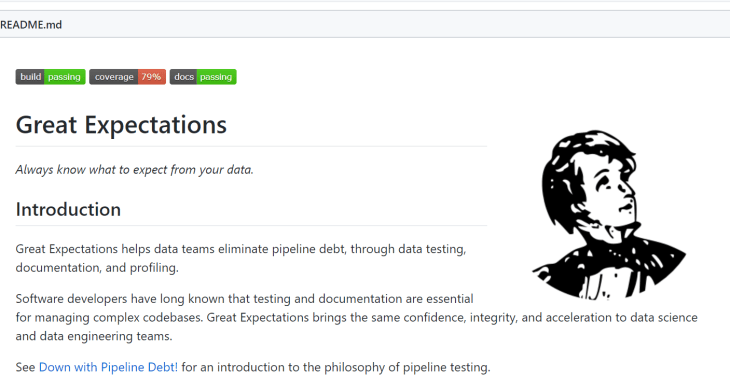Click the gray build label
The image size is (730, 389).
point(30,77)
